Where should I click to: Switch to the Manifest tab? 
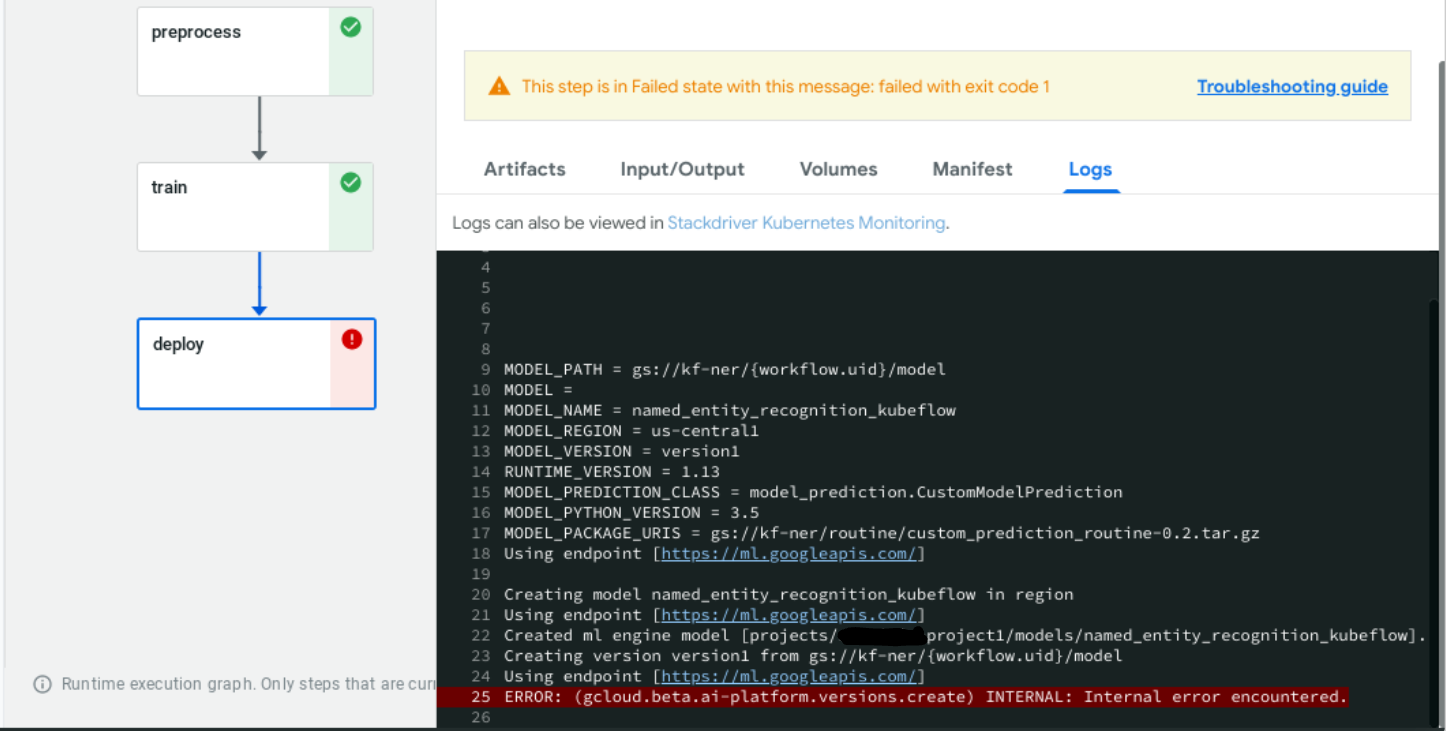[x=971, y=169]
